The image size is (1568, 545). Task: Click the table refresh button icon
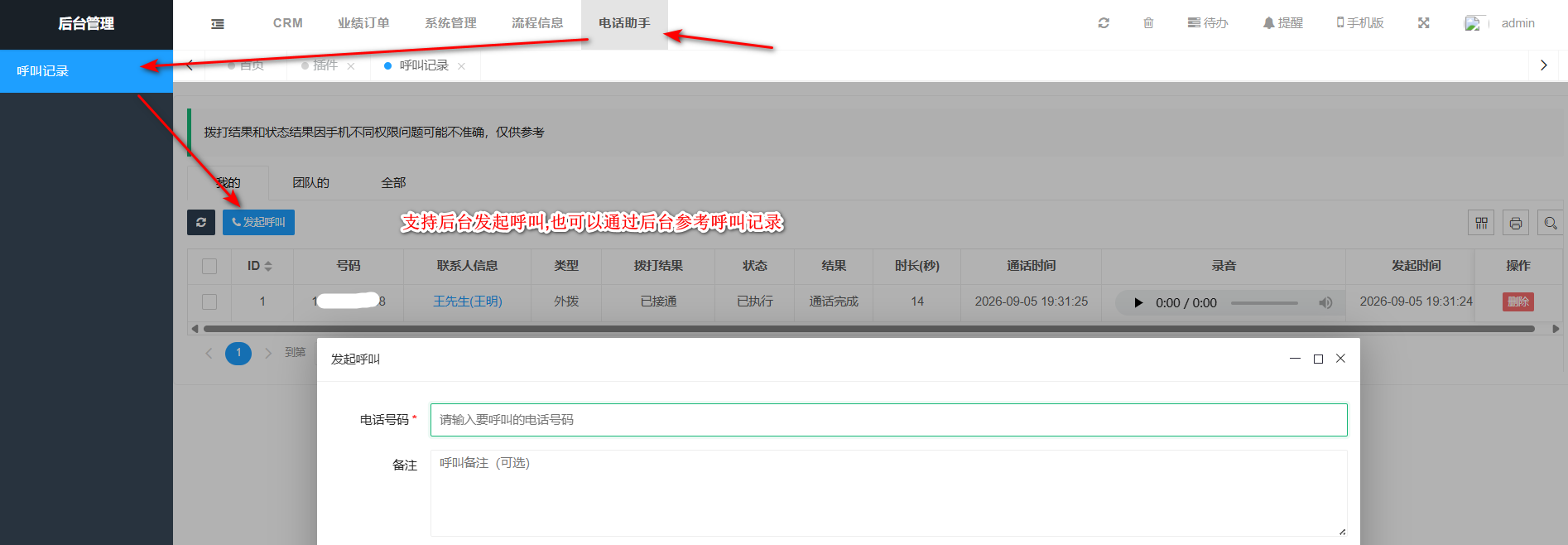[x=201, y=222]
